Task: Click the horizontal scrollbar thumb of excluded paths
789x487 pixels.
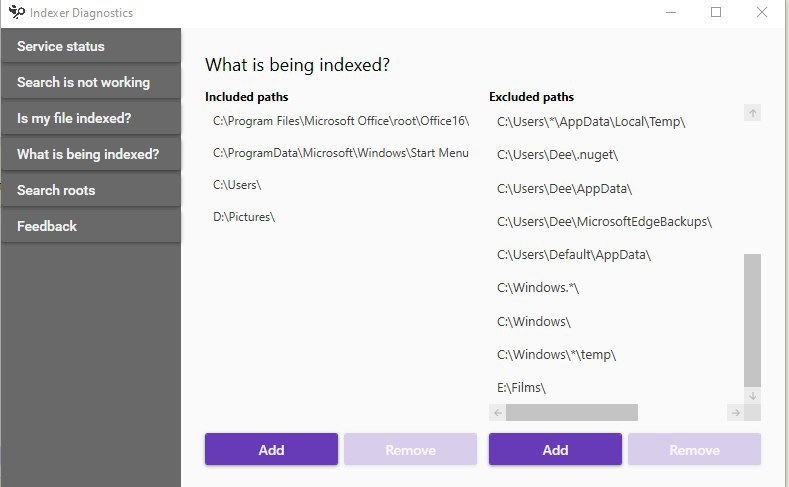Action: 572,413
